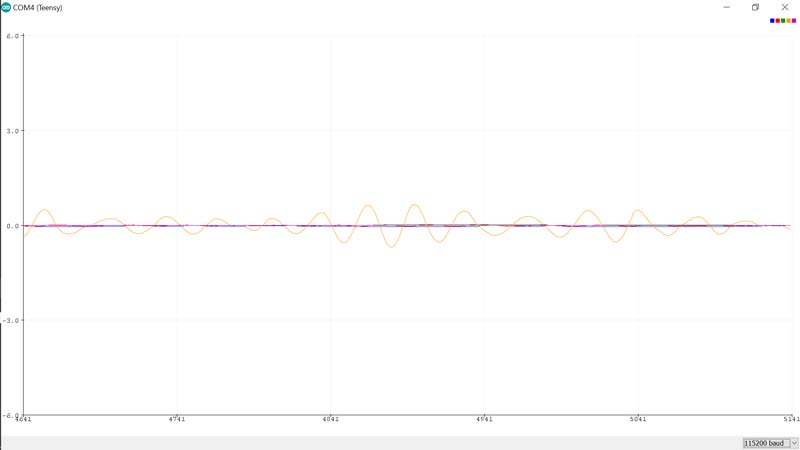Close the COM4 serial plotter window
The width and height of the screenshot is (800, 450).
(x=785, y=7)
